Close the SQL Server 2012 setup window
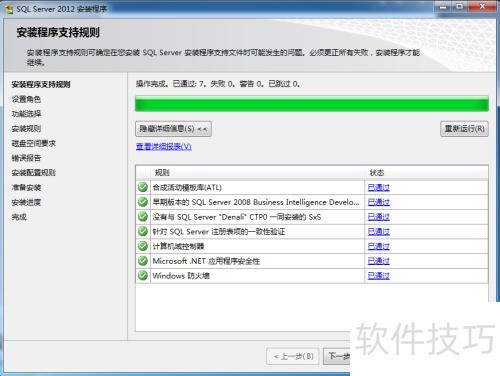This screenshot has height=376, width=500. click(482, 7)
